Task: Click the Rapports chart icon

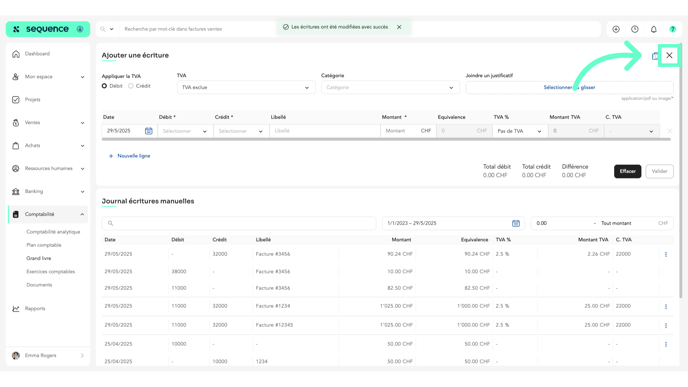Action: pos(16,308)
